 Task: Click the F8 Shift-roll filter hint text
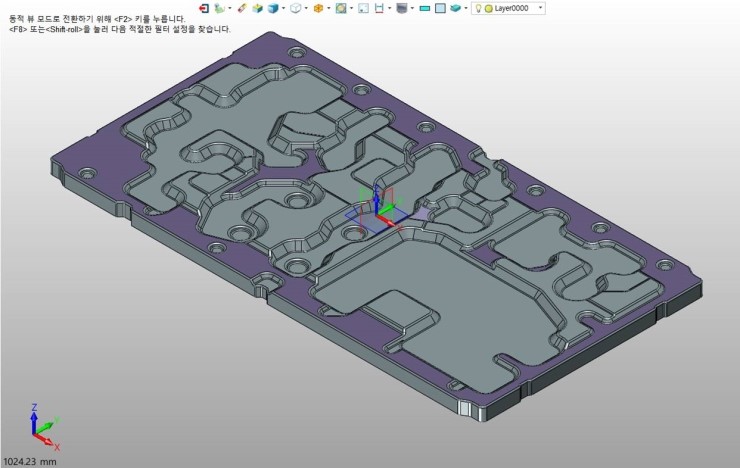pos(120,29)
